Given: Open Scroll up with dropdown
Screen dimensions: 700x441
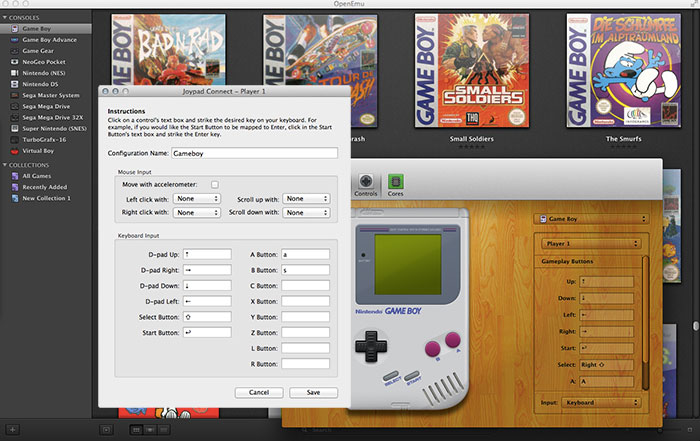Looking at the screenshot, I should [306, 199].
